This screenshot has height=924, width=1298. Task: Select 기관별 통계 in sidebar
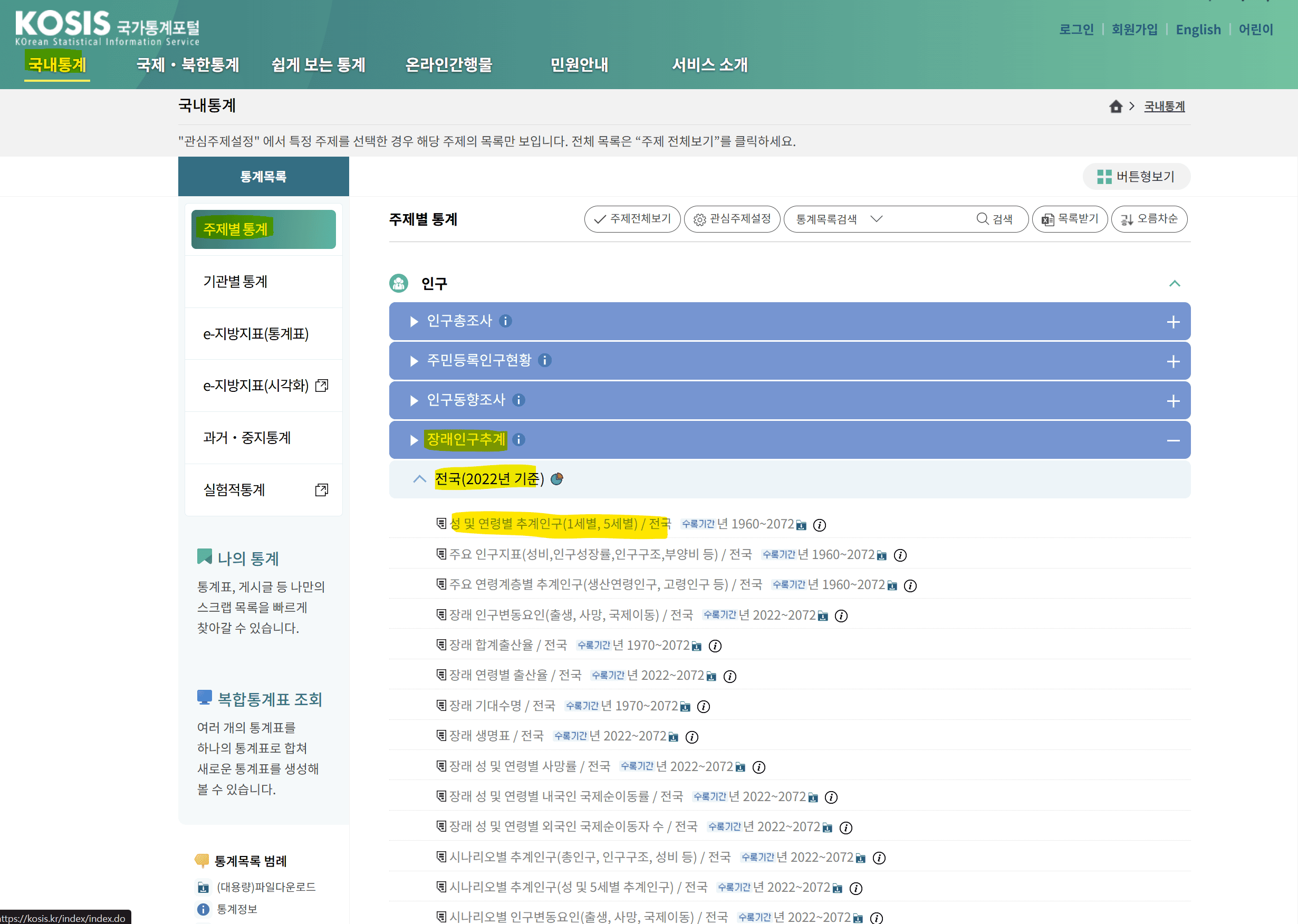235,282
